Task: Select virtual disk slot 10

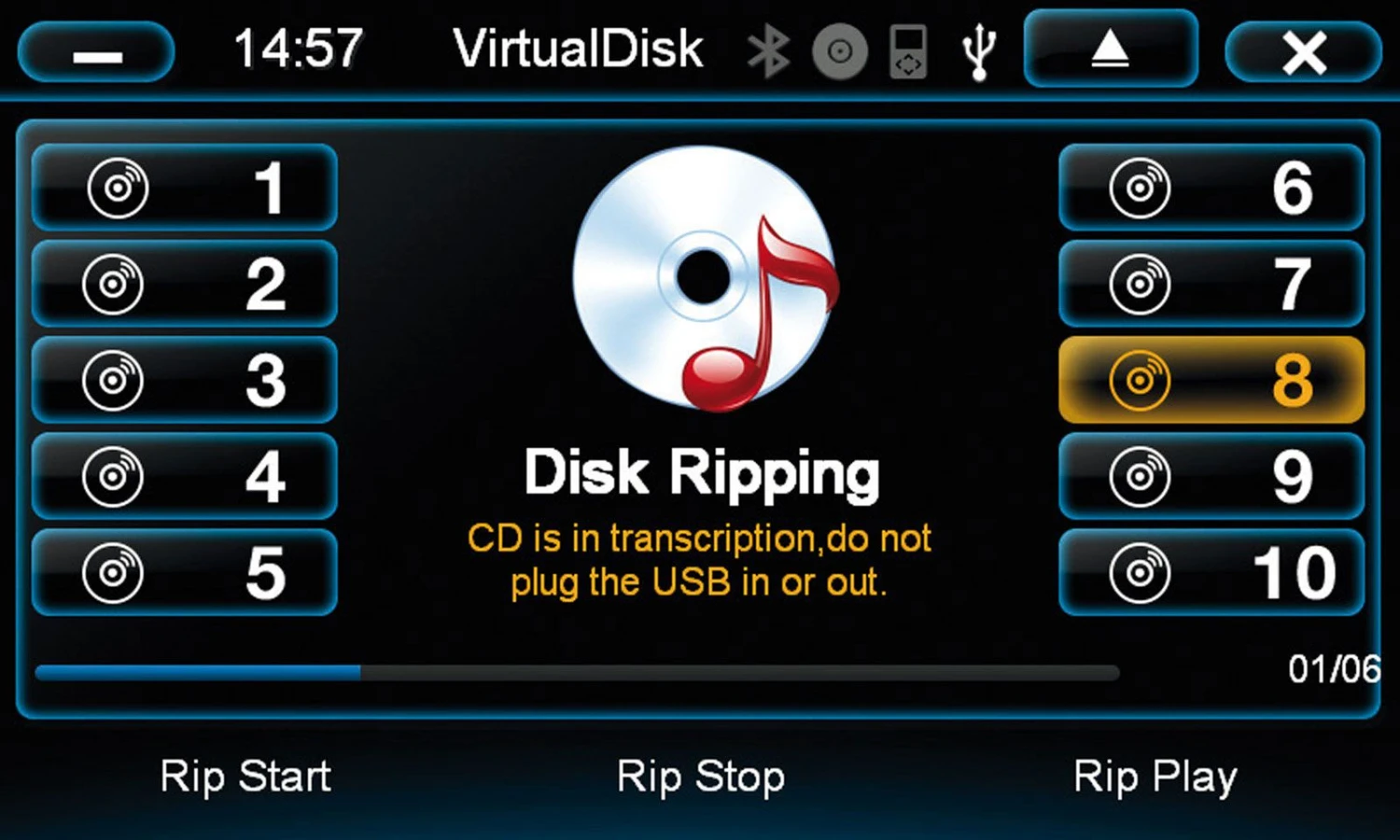Action: click(1211, 573)
